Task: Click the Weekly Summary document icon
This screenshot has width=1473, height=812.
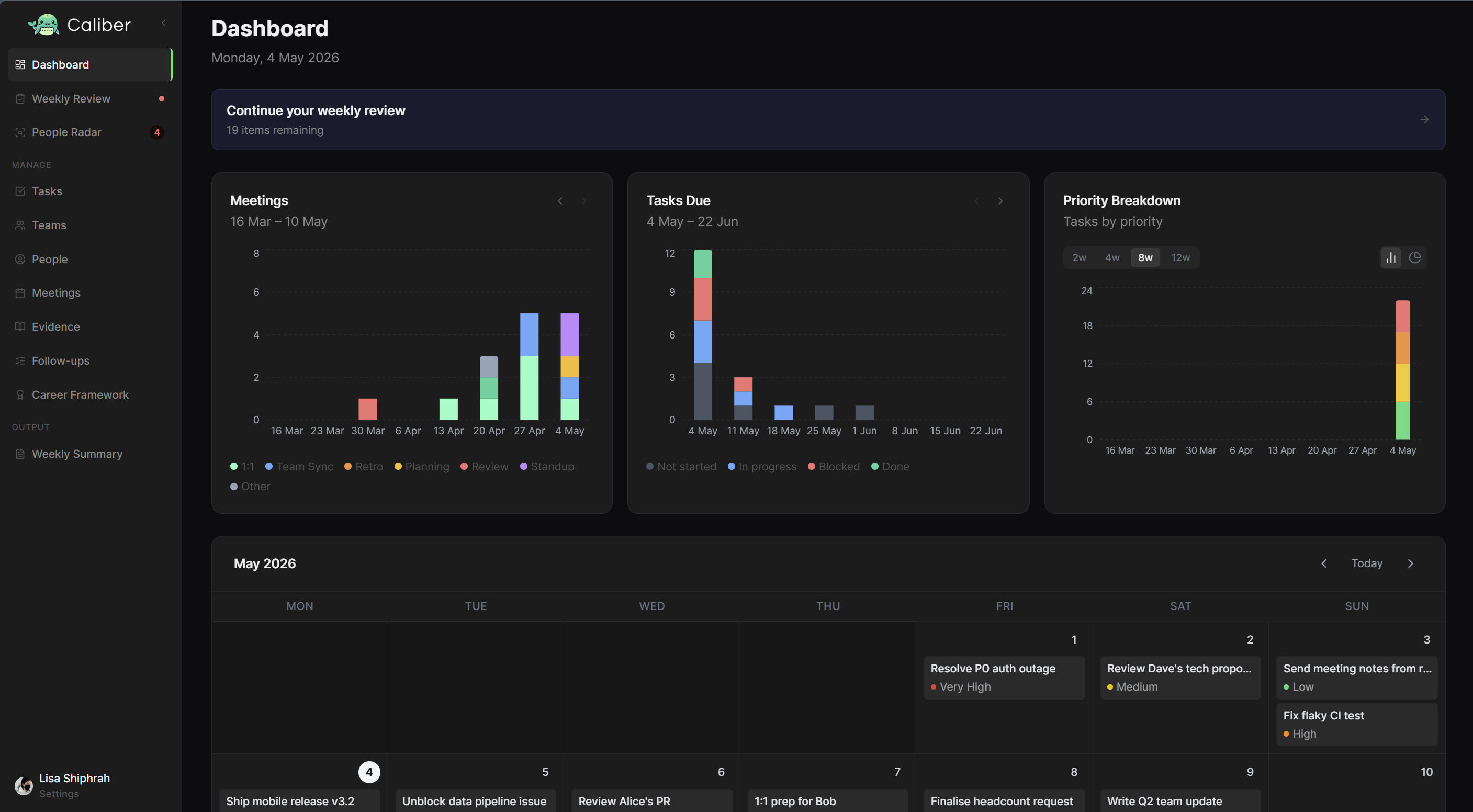Action: (x=20, y=454)
